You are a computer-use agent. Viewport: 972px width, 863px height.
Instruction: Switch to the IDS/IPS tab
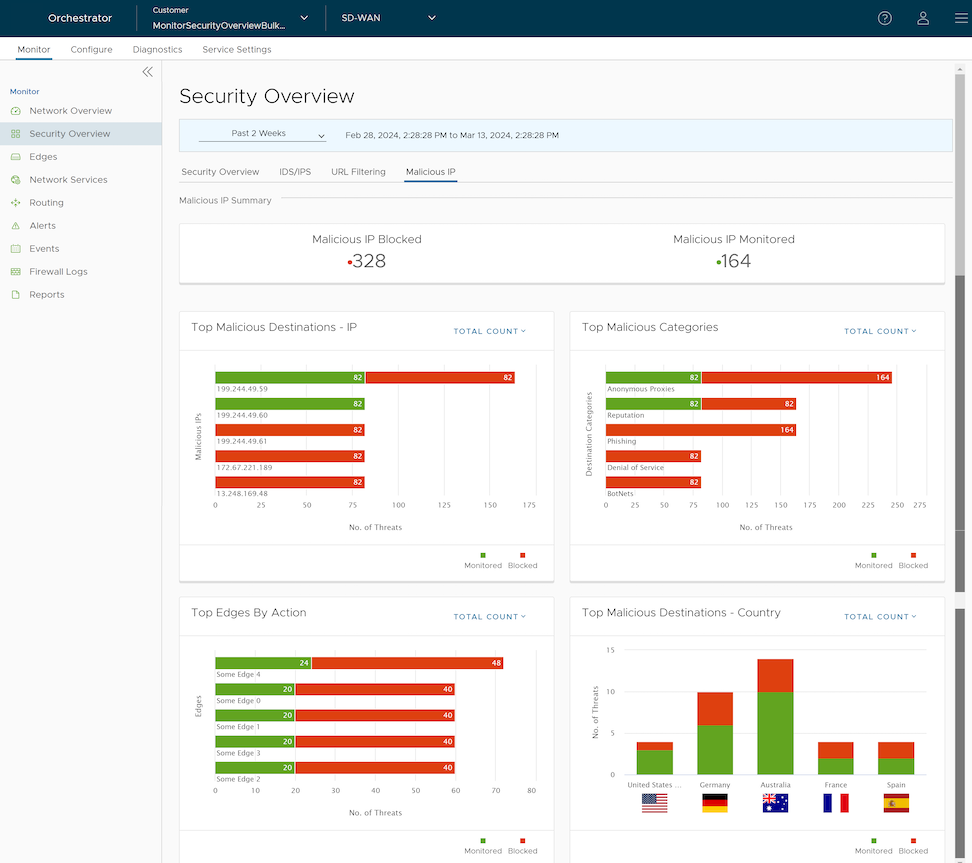point(295,172)
